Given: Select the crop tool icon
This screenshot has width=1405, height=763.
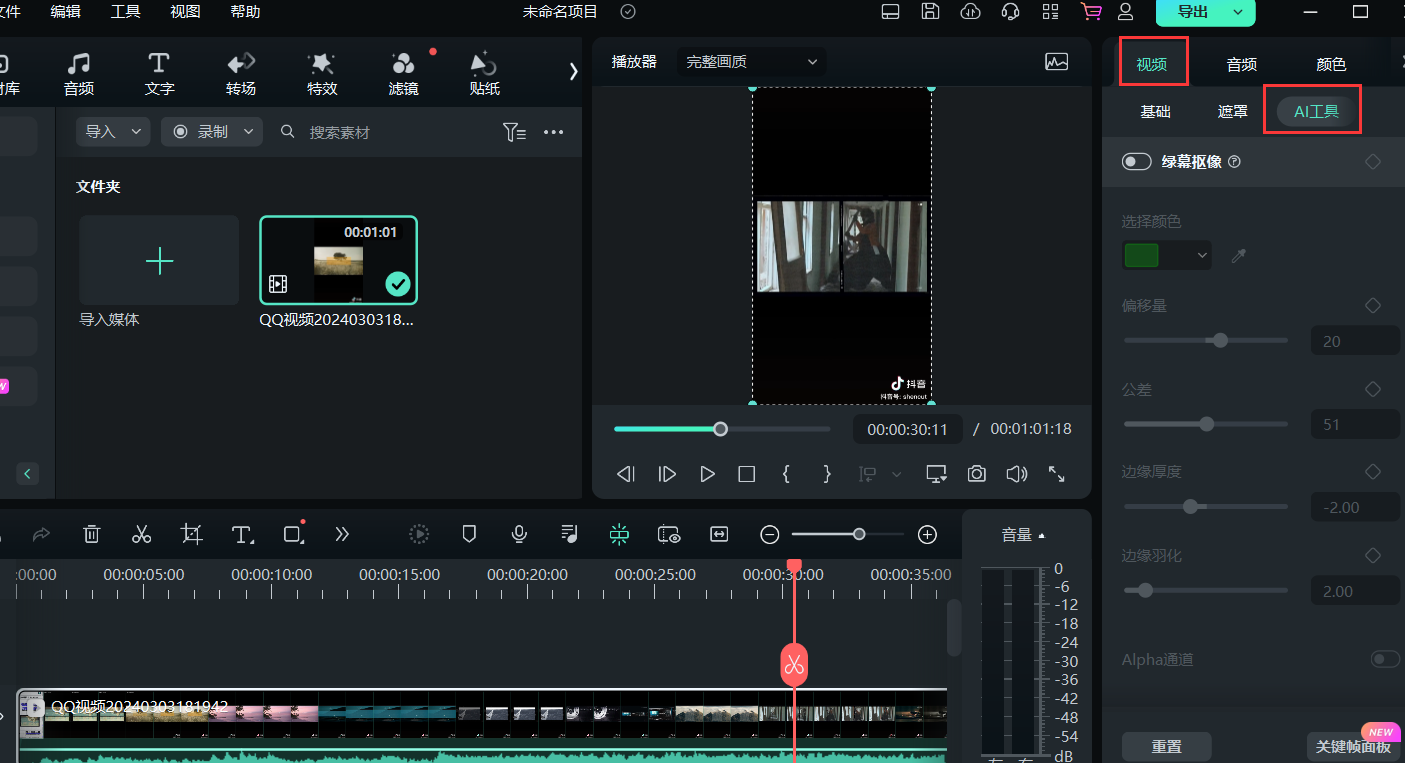Looking at the screenshot, I should [x=192, y=534].
